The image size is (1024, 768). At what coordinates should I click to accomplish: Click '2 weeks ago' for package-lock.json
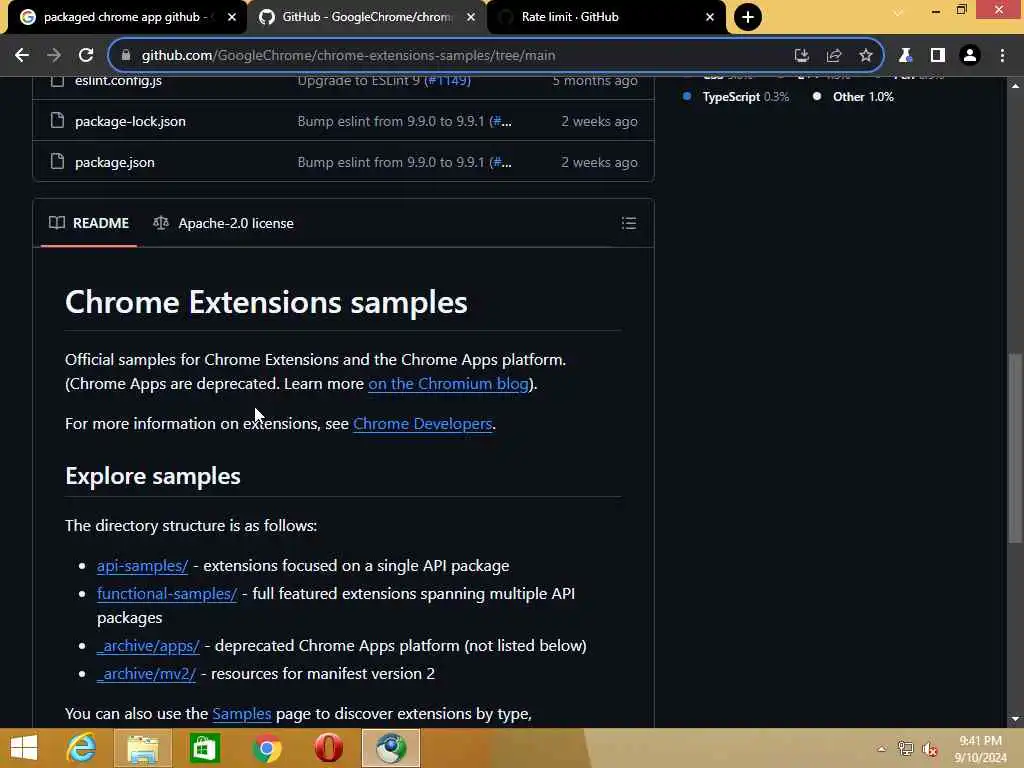[x=600, y=121]
